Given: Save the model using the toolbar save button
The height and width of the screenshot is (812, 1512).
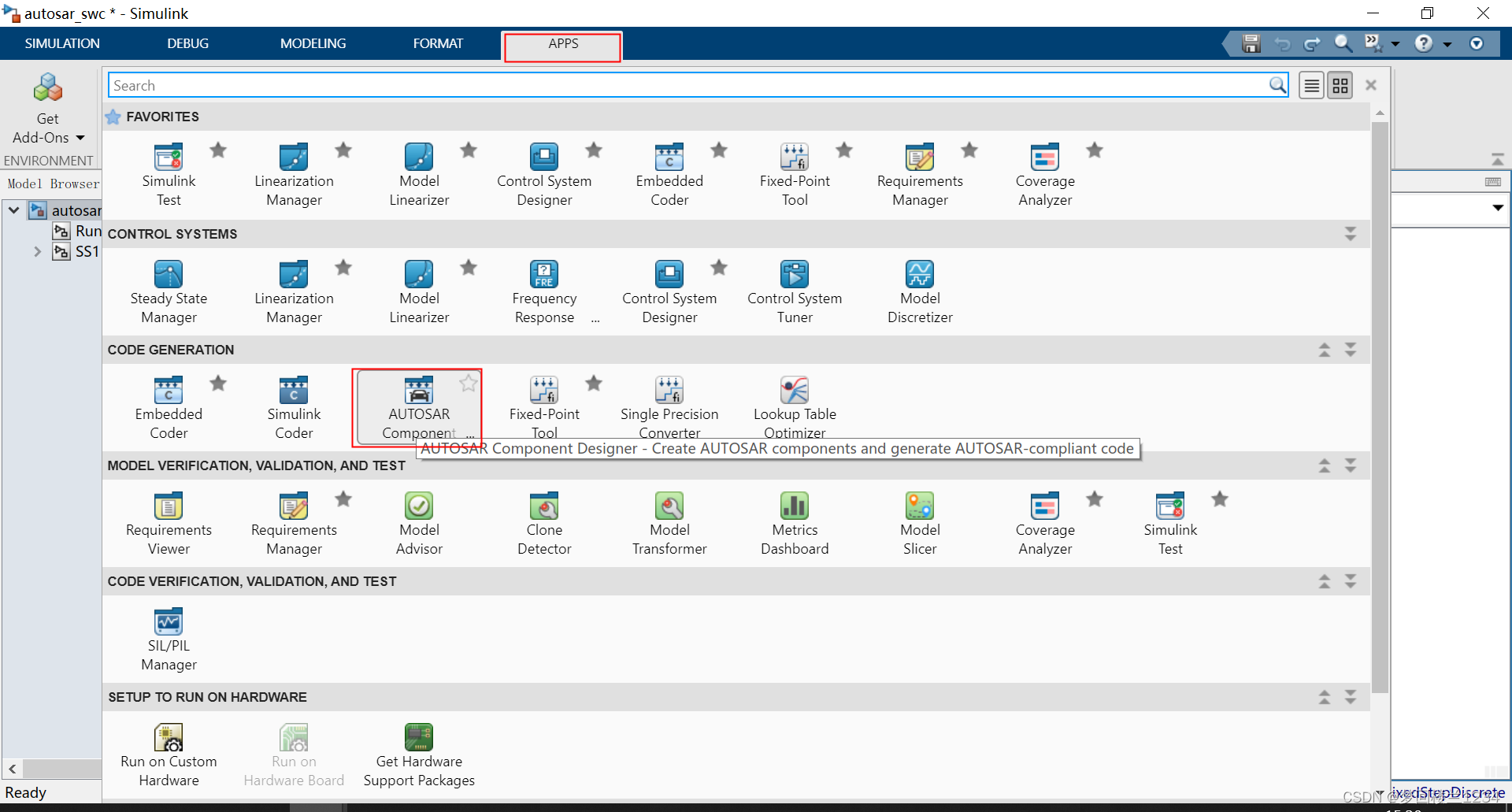Looking at the screenshot, I should (x=1251, y=43).
